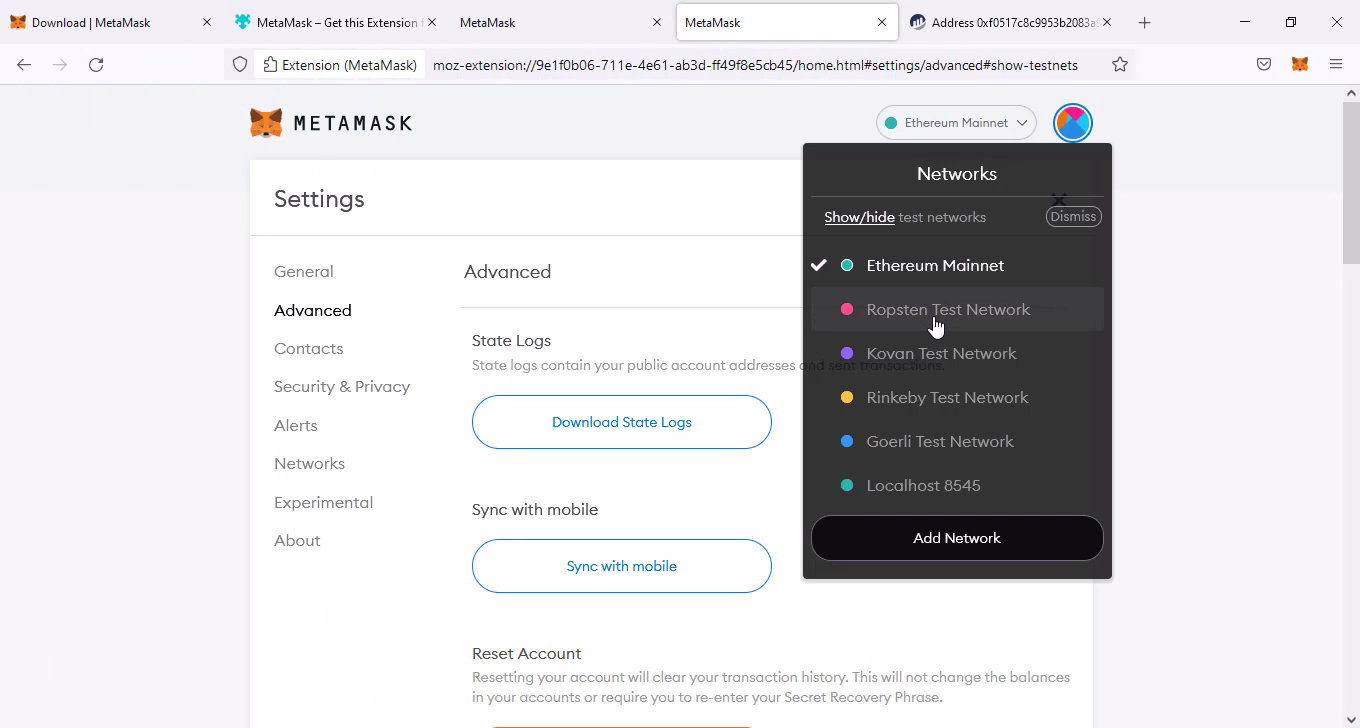Switch to Goerli Test Network
Viewport: 1360px width, 728px height.
(939, 441)
